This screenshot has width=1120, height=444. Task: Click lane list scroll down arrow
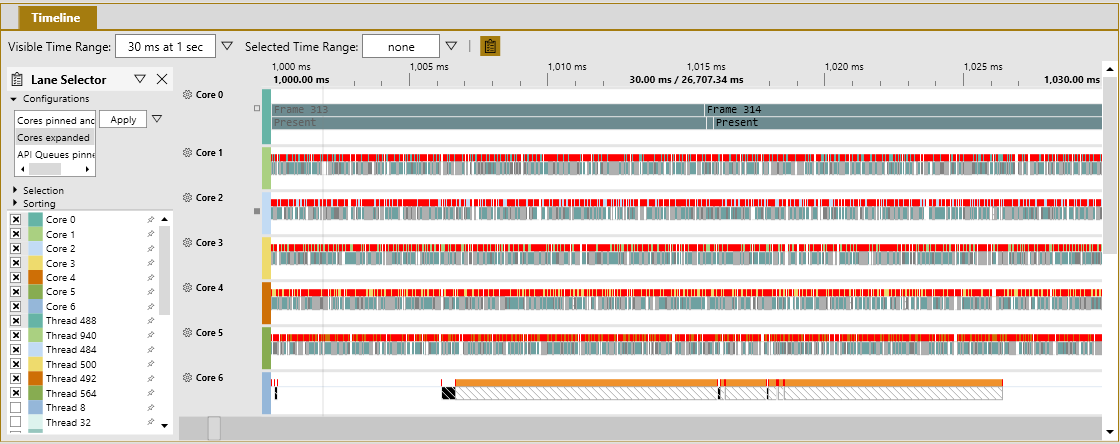(164, 425)
